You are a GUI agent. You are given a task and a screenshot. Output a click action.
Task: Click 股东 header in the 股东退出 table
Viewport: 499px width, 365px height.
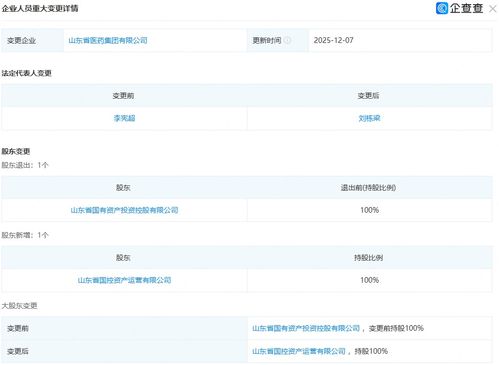pyautogui.click(x=123, y=188)
